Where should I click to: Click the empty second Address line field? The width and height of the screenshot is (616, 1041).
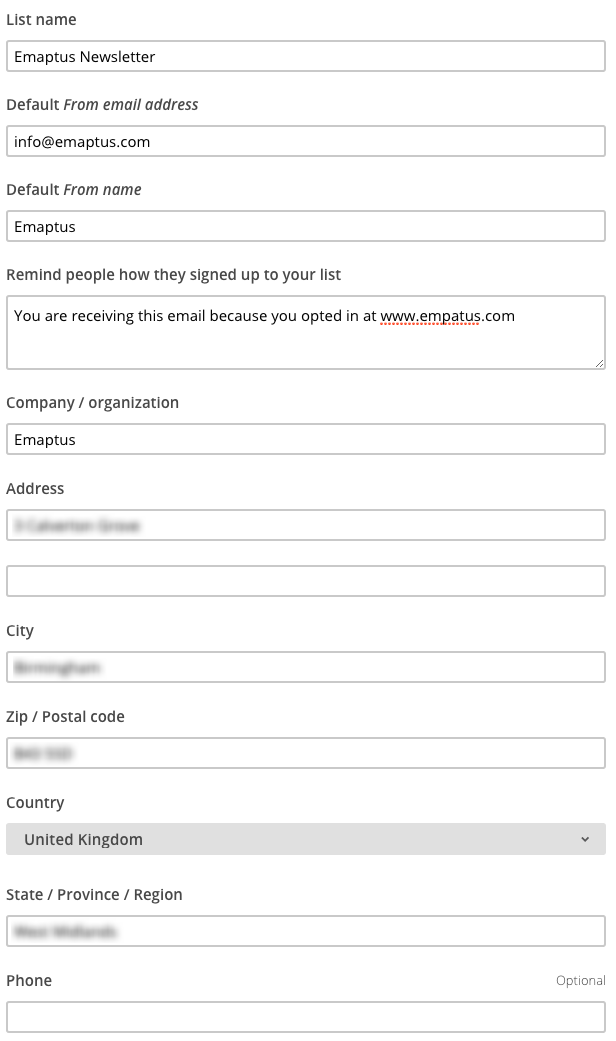pyautogui.click(x=305, y=581)
